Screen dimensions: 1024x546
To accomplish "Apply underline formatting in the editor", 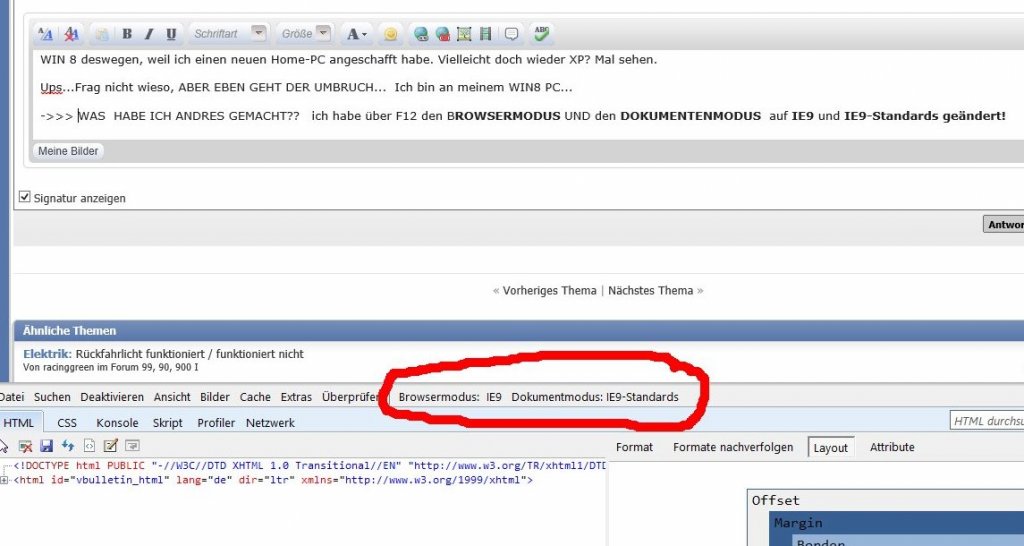I will (171, 34).
